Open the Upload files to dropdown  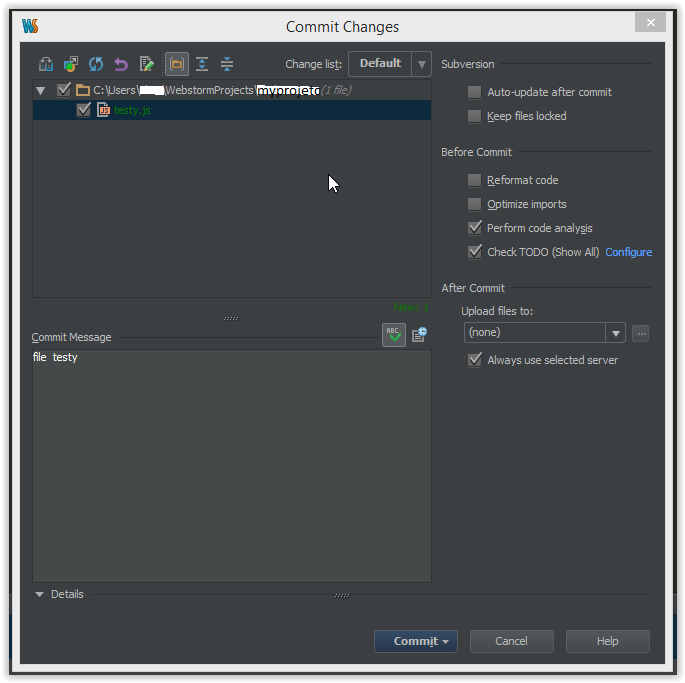pos(544,333)
